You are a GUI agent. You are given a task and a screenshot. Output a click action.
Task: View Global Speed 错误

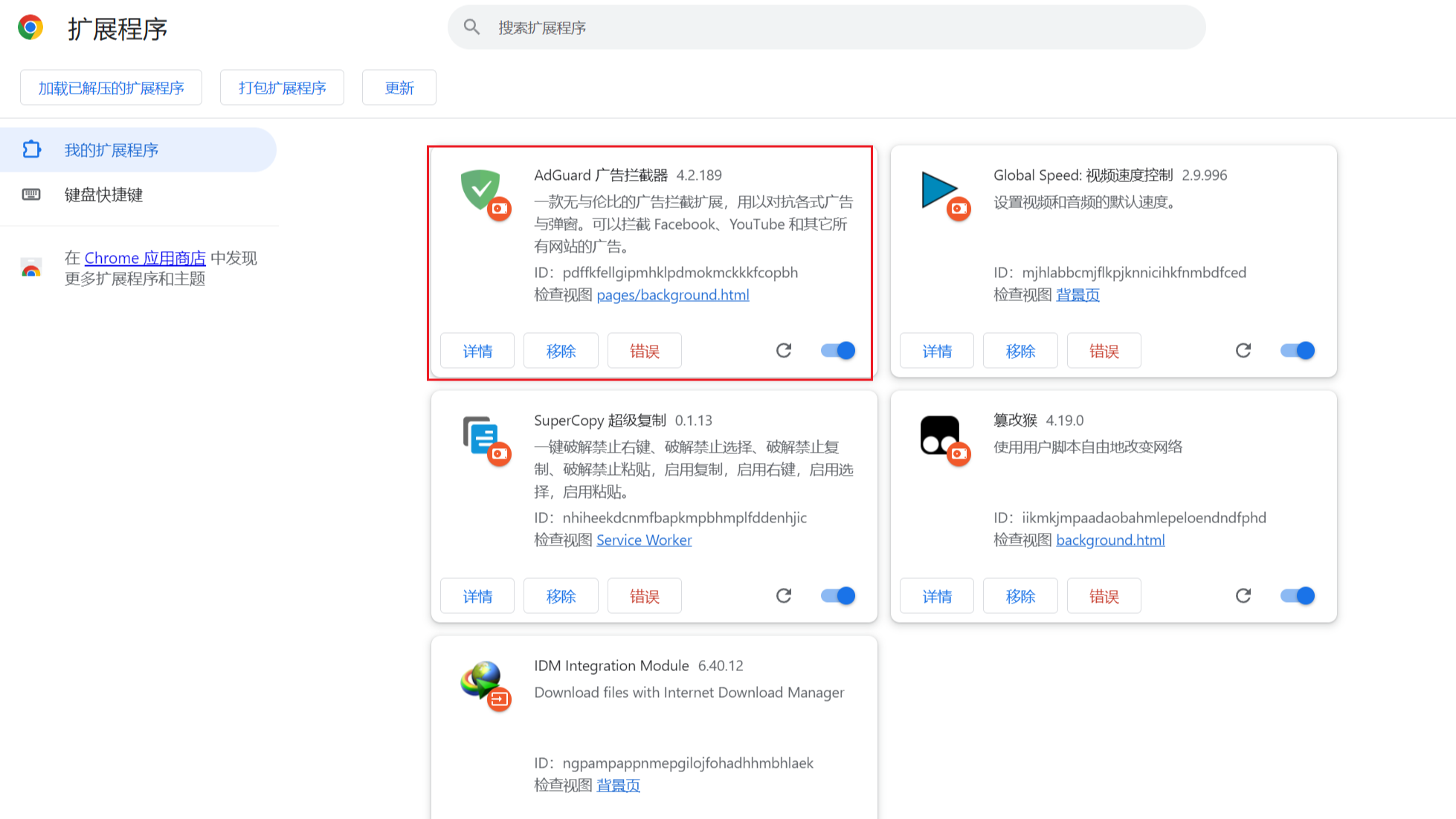[x=1104, y=351]
